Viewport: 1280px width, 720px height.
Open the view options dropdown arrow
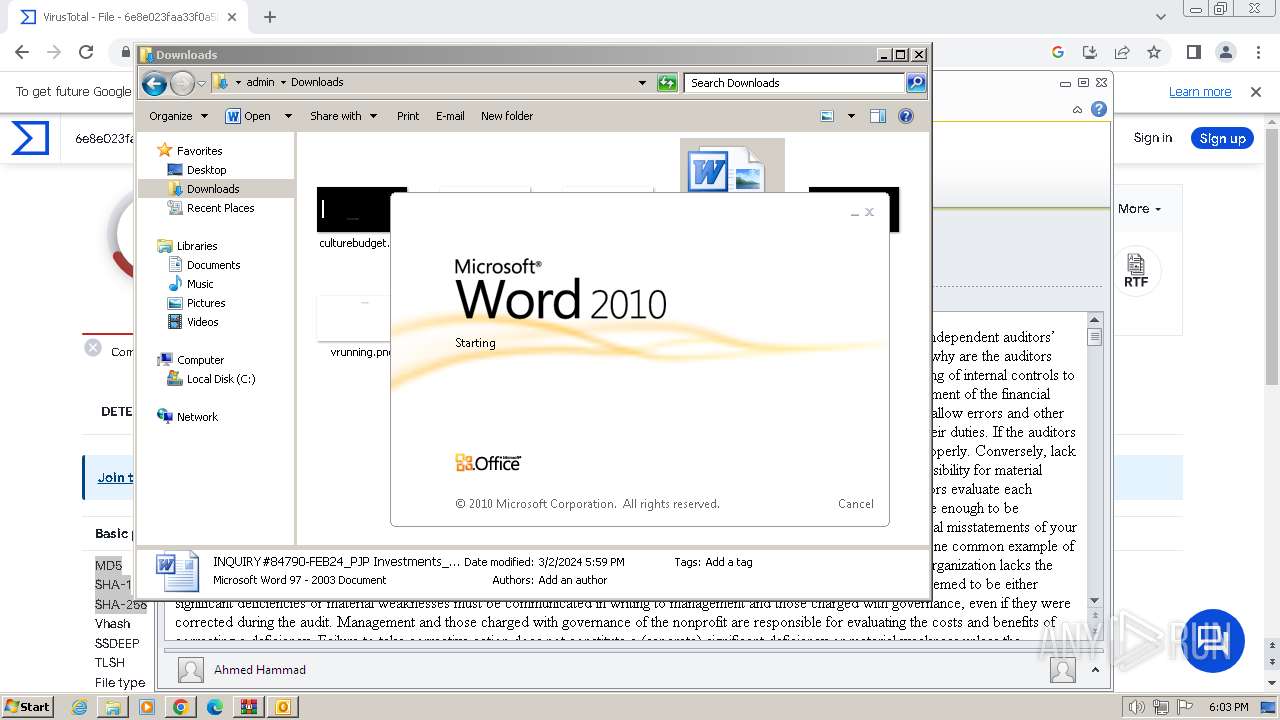(x=851, y=116)
